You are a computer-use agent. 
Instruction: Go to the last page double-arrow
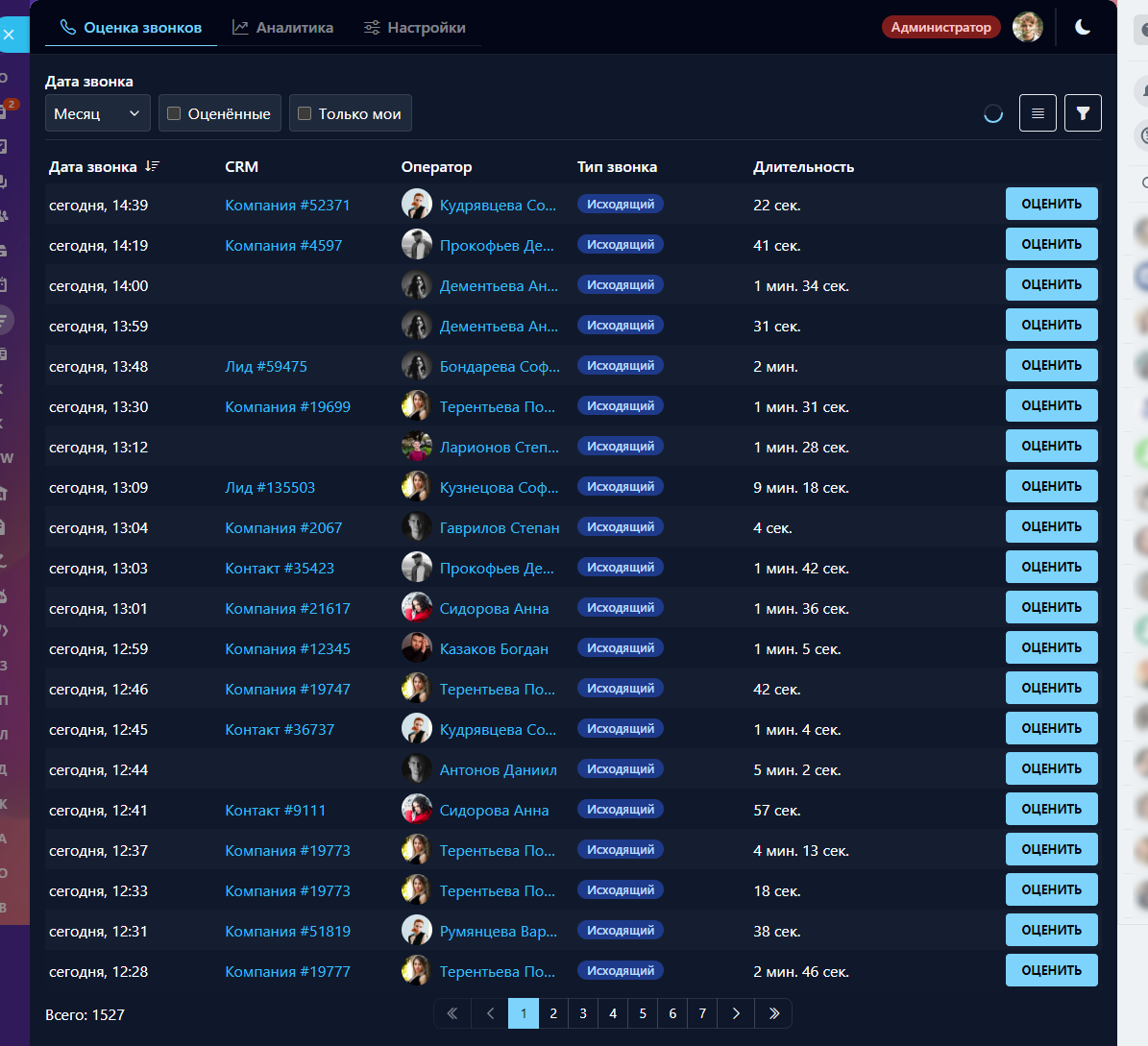coord(773,1013)
